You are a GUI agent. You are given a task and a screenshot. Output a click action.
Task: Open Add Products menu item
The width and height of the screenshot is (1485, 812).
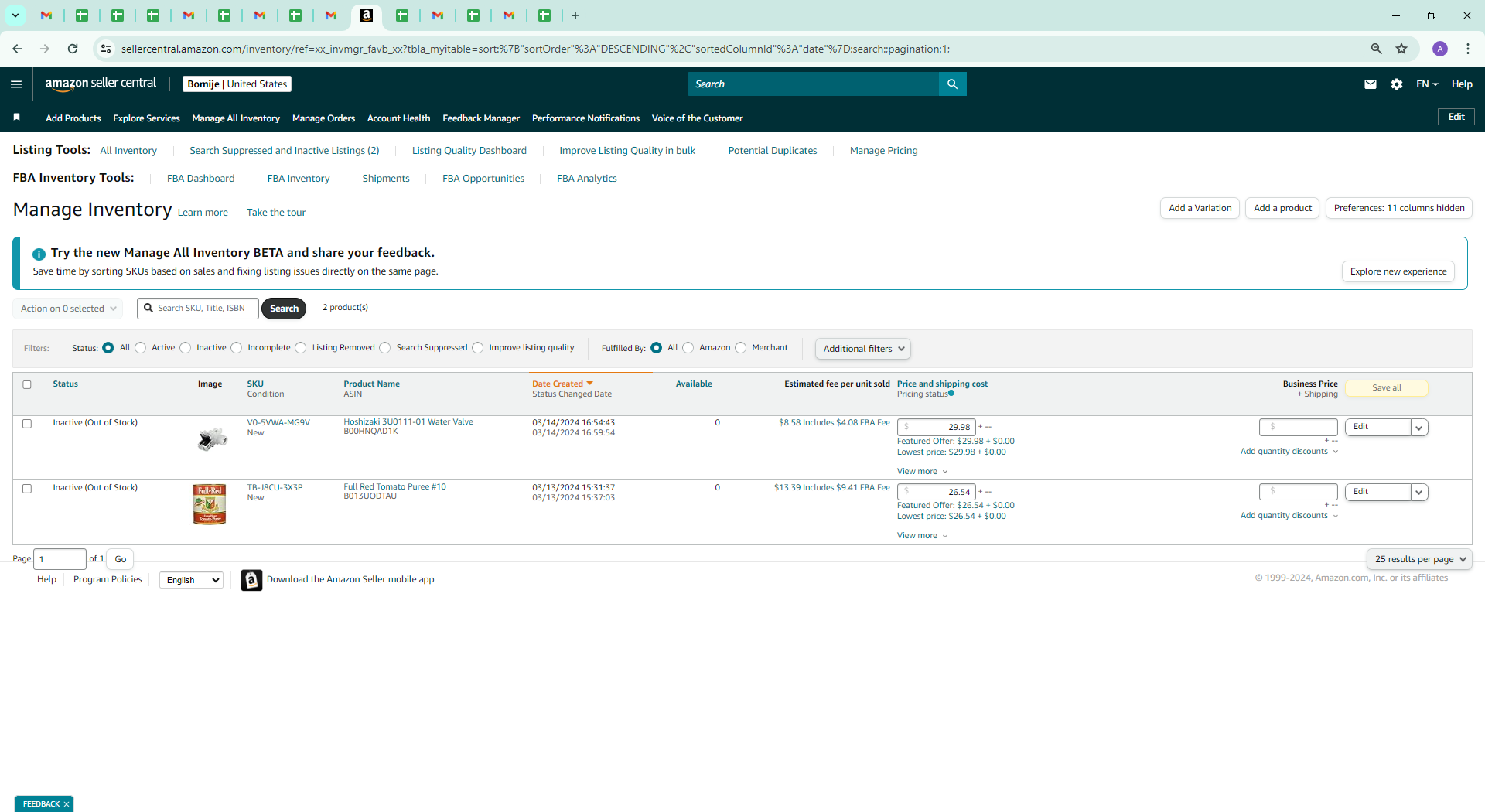coord(73,118)
